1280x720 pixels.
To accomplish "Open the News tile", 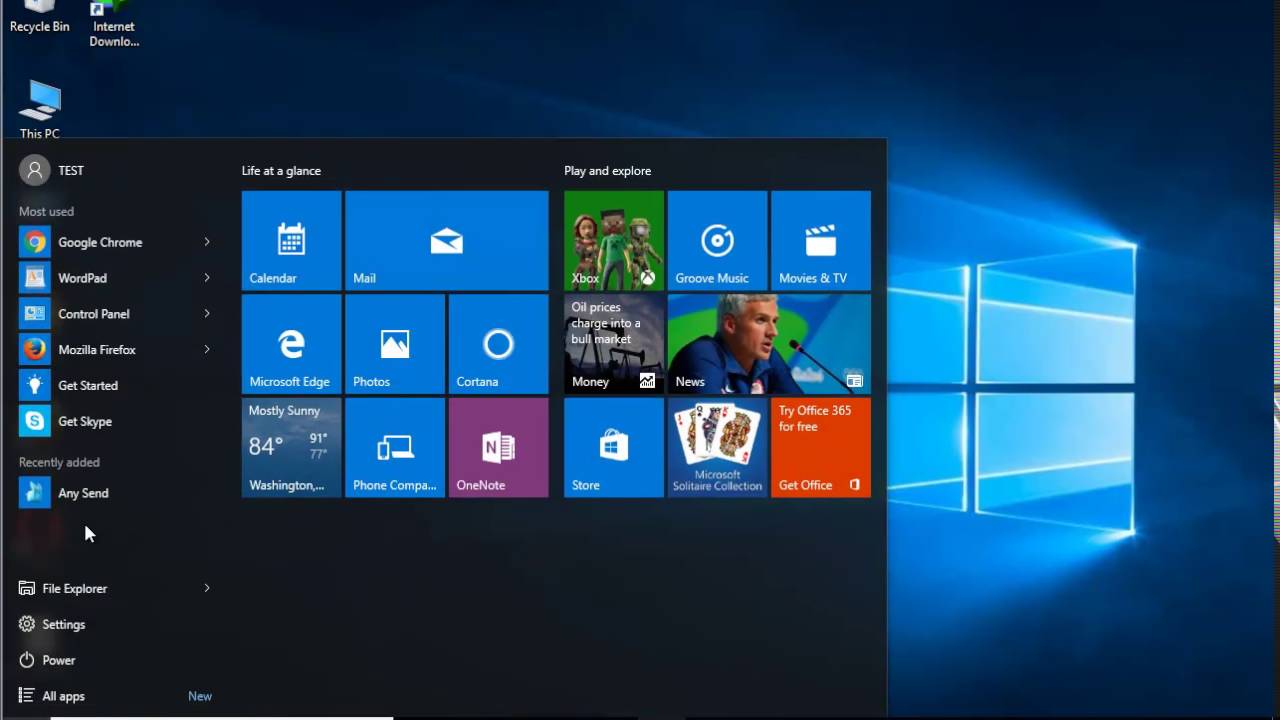I will 769,344.
